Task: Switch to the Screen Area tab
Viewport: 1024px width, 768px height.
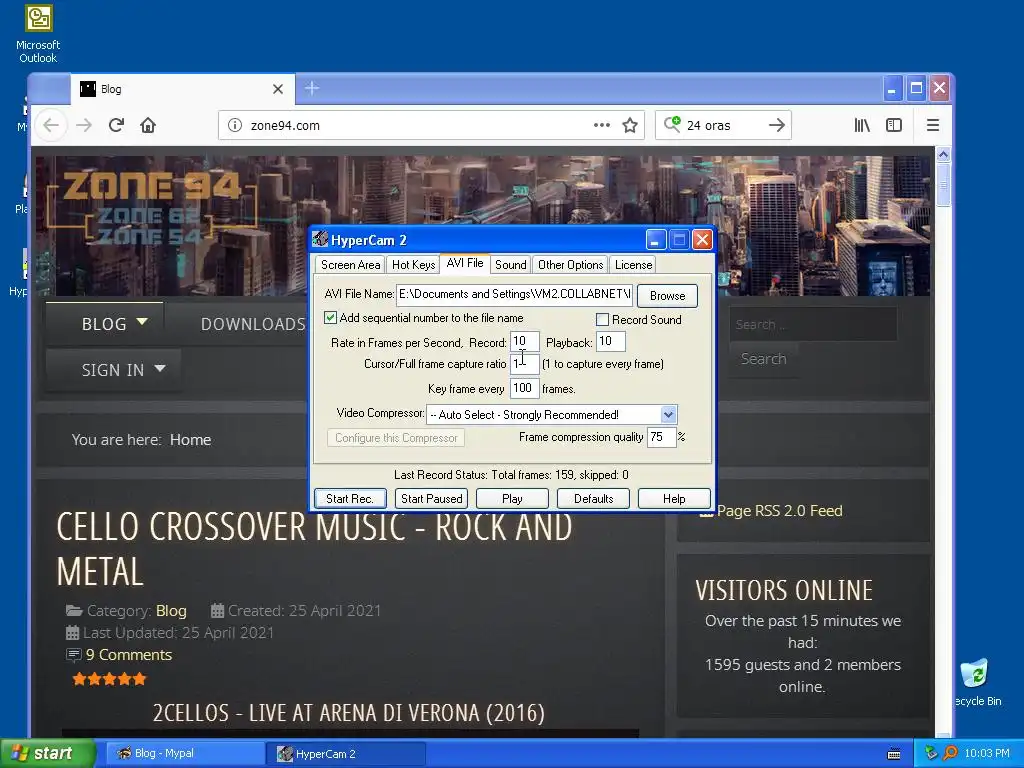Action: [x=350, y=264]
